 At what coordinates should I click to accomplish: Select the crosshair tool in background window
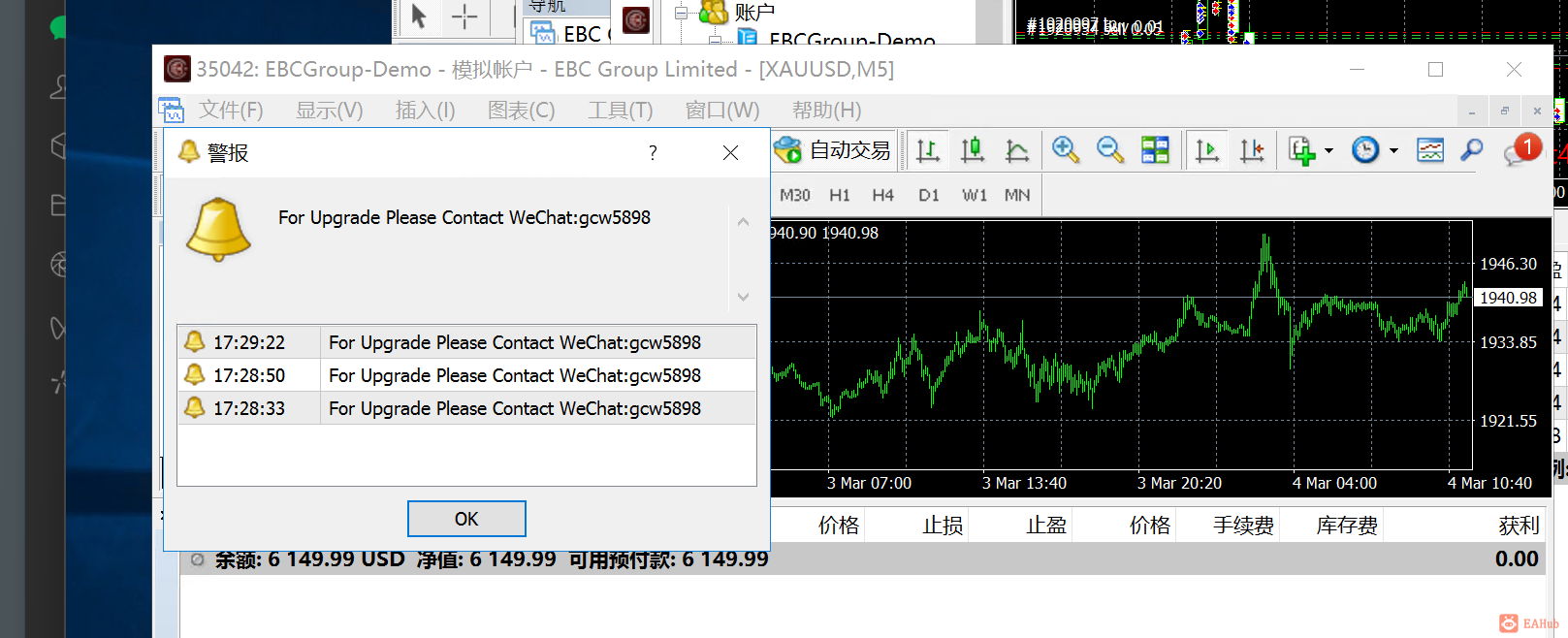(464, 16)
